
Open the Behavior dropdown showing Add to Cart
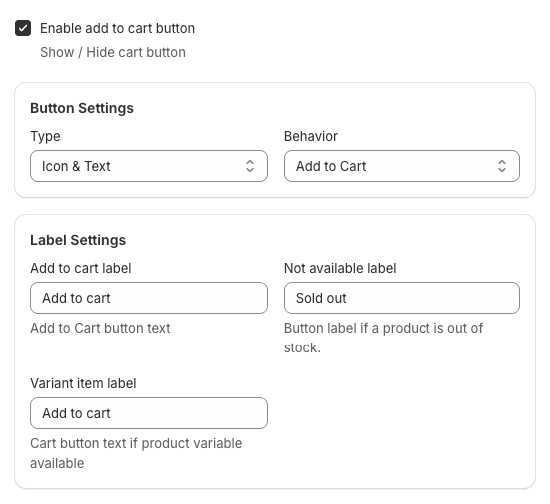(402, 166)
